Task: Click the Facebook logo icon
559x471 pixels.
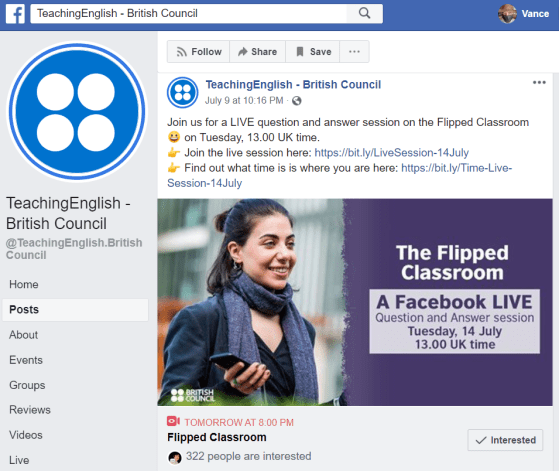Action: pyautogui.click(x=15, y=14)
